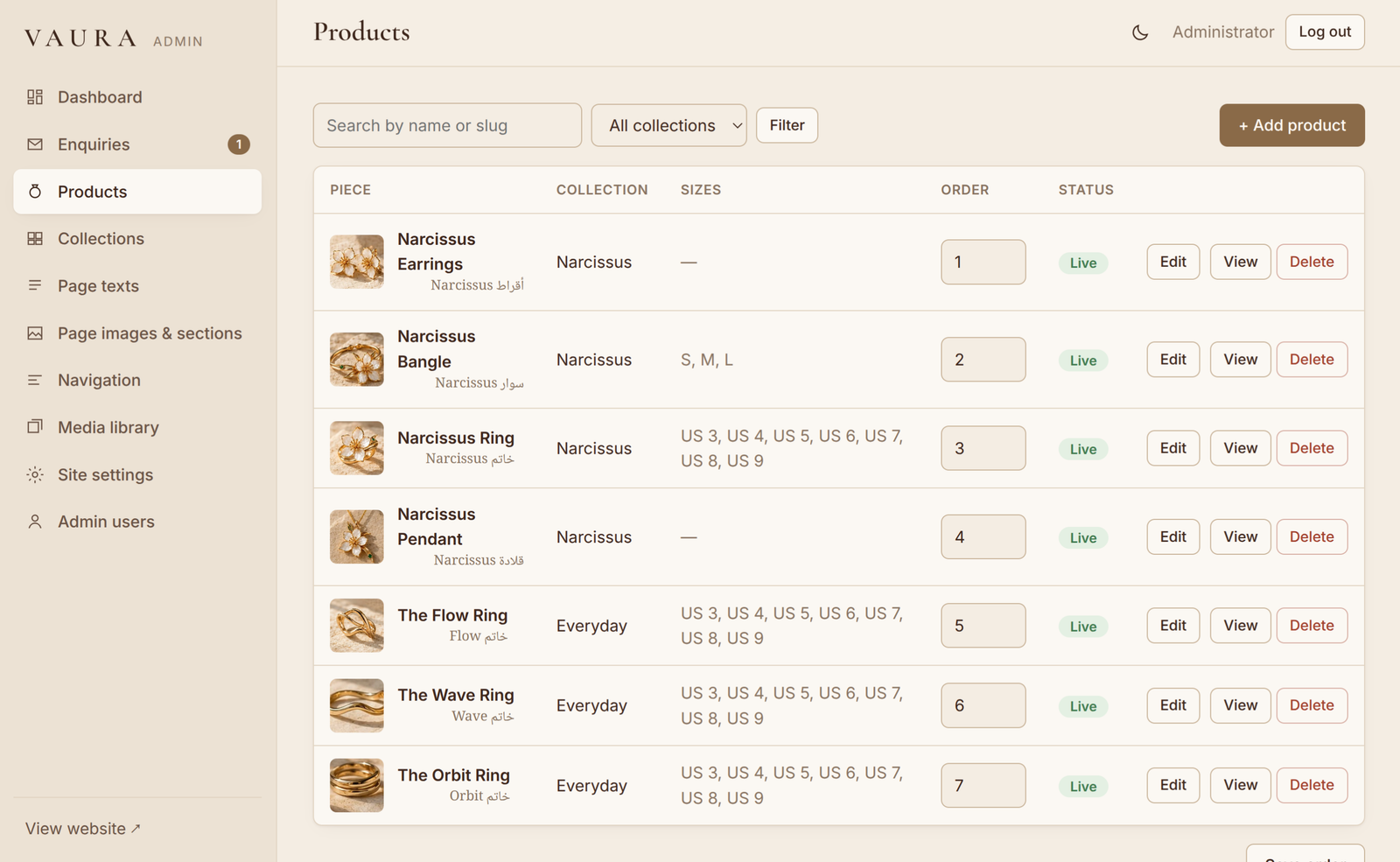Toggle dark mode with the moon icon
This screenshot has width=1400, height=862.
point(1140,32)
